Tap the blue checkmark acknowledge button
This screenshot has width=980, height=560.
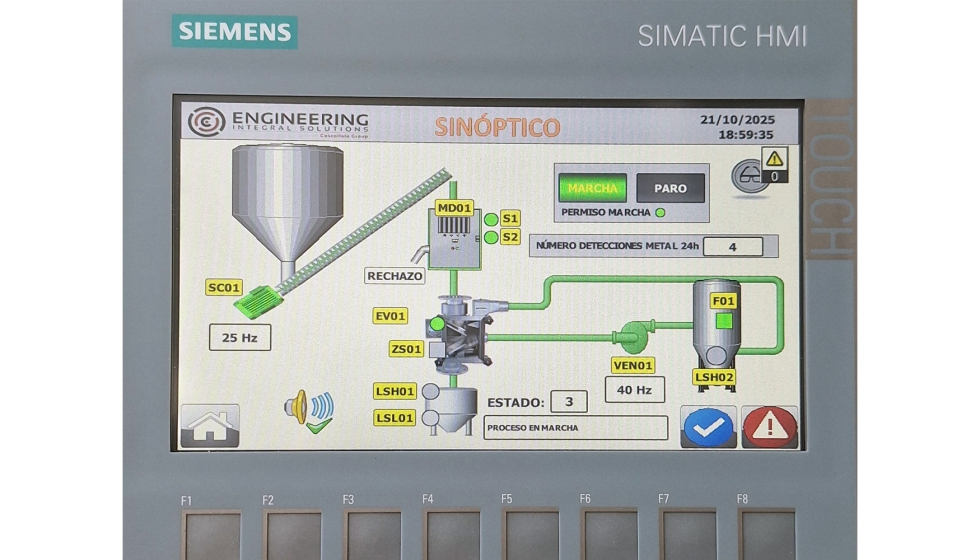(708, 427)
